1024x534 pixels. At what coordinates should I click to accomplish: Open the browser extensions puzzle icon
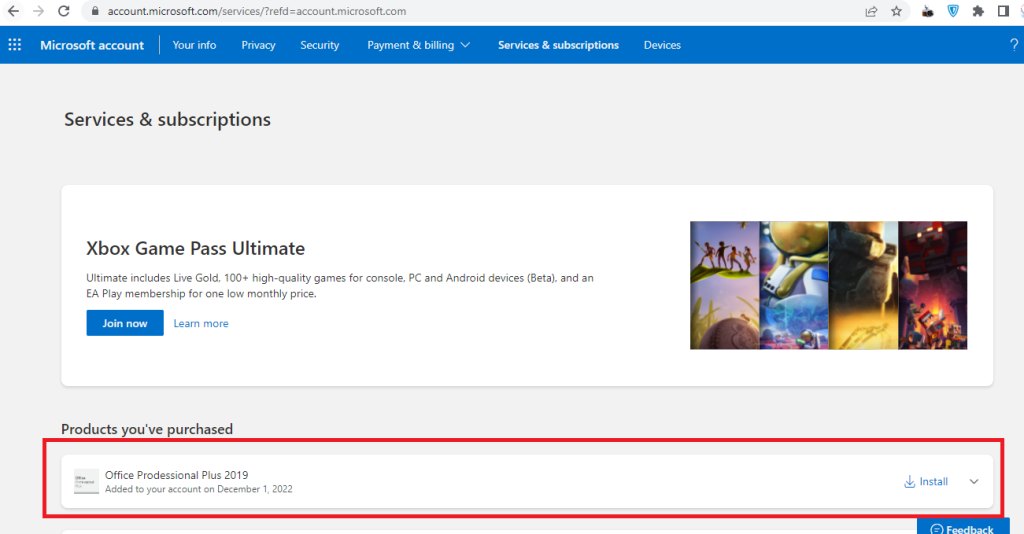pyautogui.click(x=977, y=11)
